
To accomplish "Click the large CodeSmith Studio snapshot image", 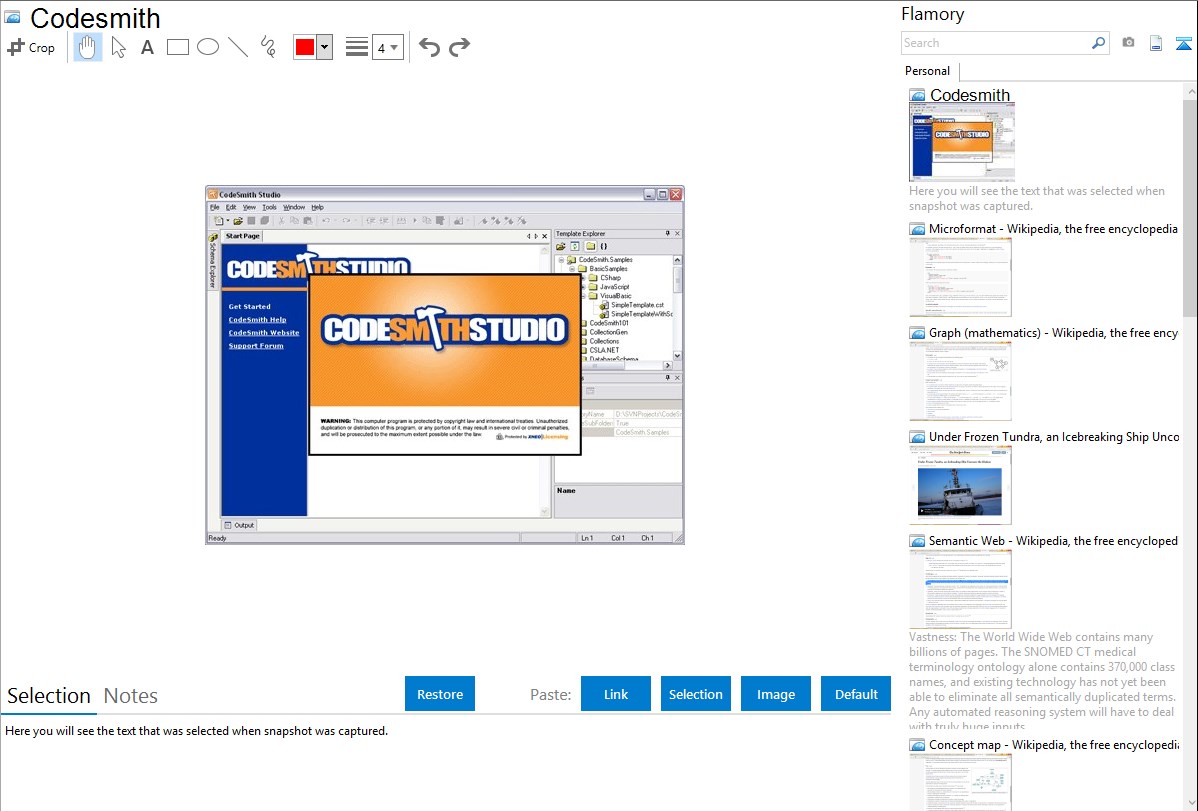I will [445, 365].
